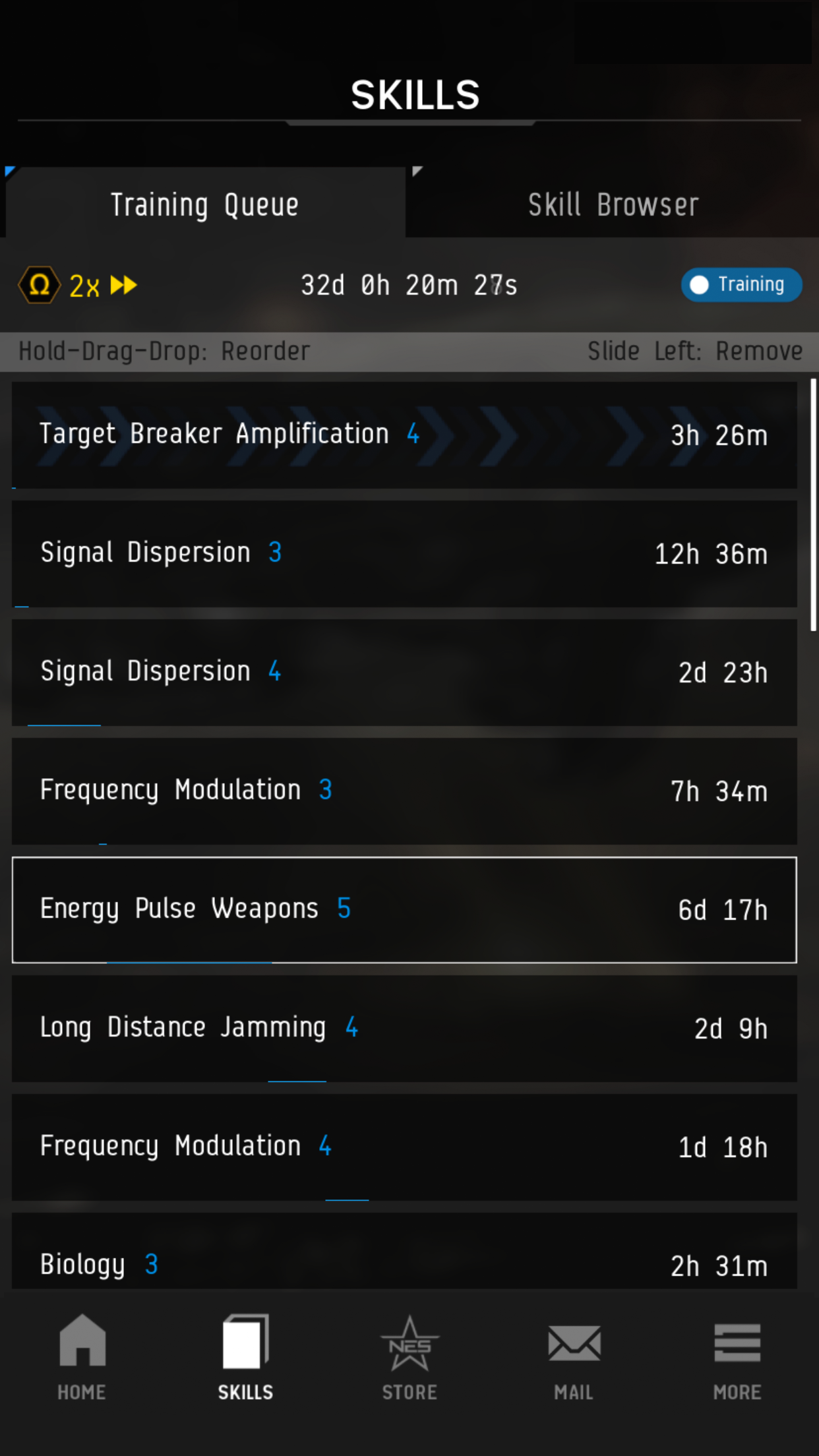This screenshot has height=1456, width=819.
Task: Select the Signal Dispersion 3 queue entry
Action: [x=404, y=554]
